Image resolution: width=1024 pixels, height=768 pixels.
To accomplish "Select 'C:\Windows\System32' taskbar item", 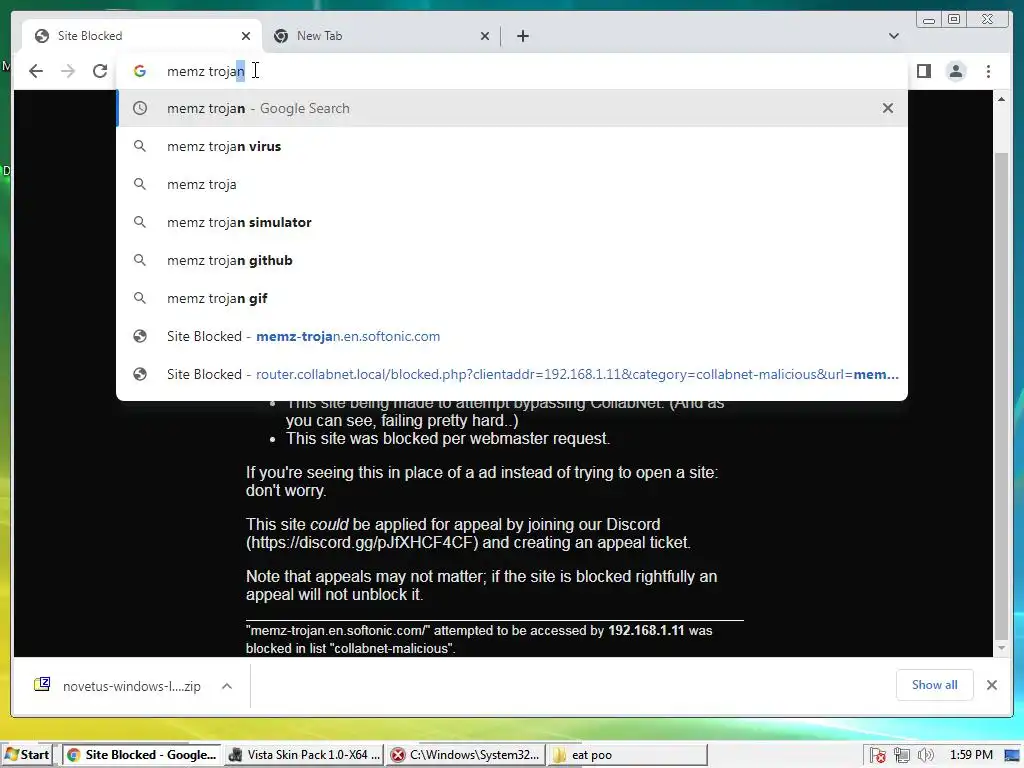I will (x=466, y=755).
